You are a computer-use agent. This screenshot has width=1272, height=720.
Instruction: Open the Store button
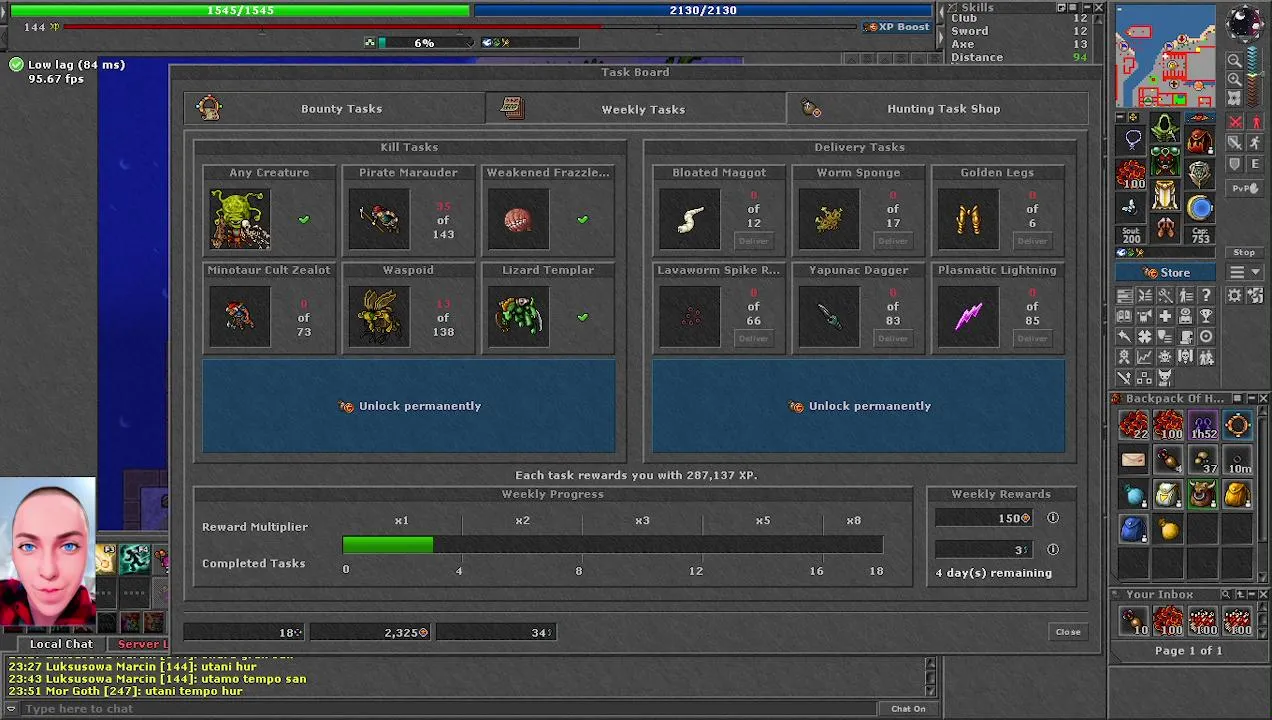pos(1167,272)
